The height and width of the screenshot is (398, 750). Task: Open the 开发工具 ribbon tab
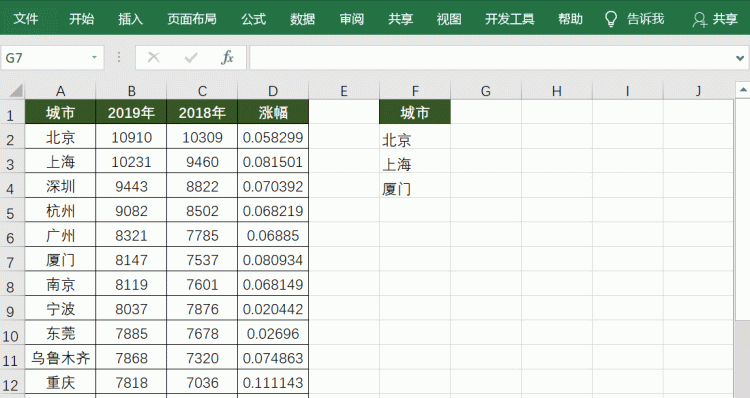[509, 19]
